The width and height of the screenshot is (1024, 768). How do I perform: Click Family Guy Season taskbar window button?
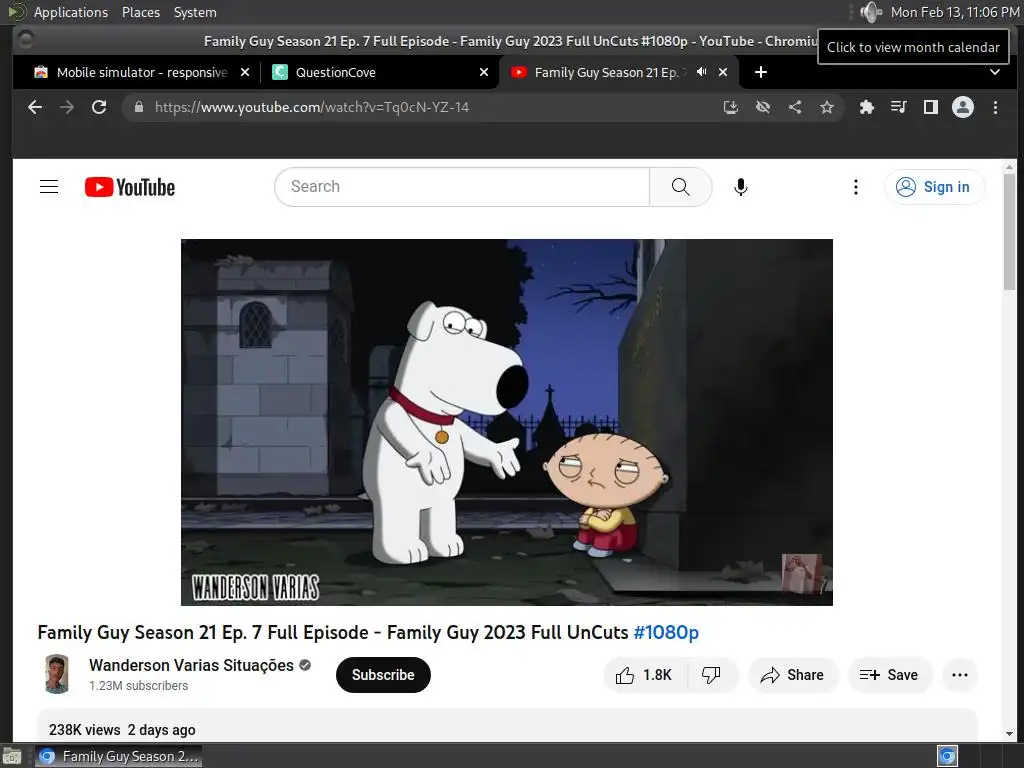(118, 756)
